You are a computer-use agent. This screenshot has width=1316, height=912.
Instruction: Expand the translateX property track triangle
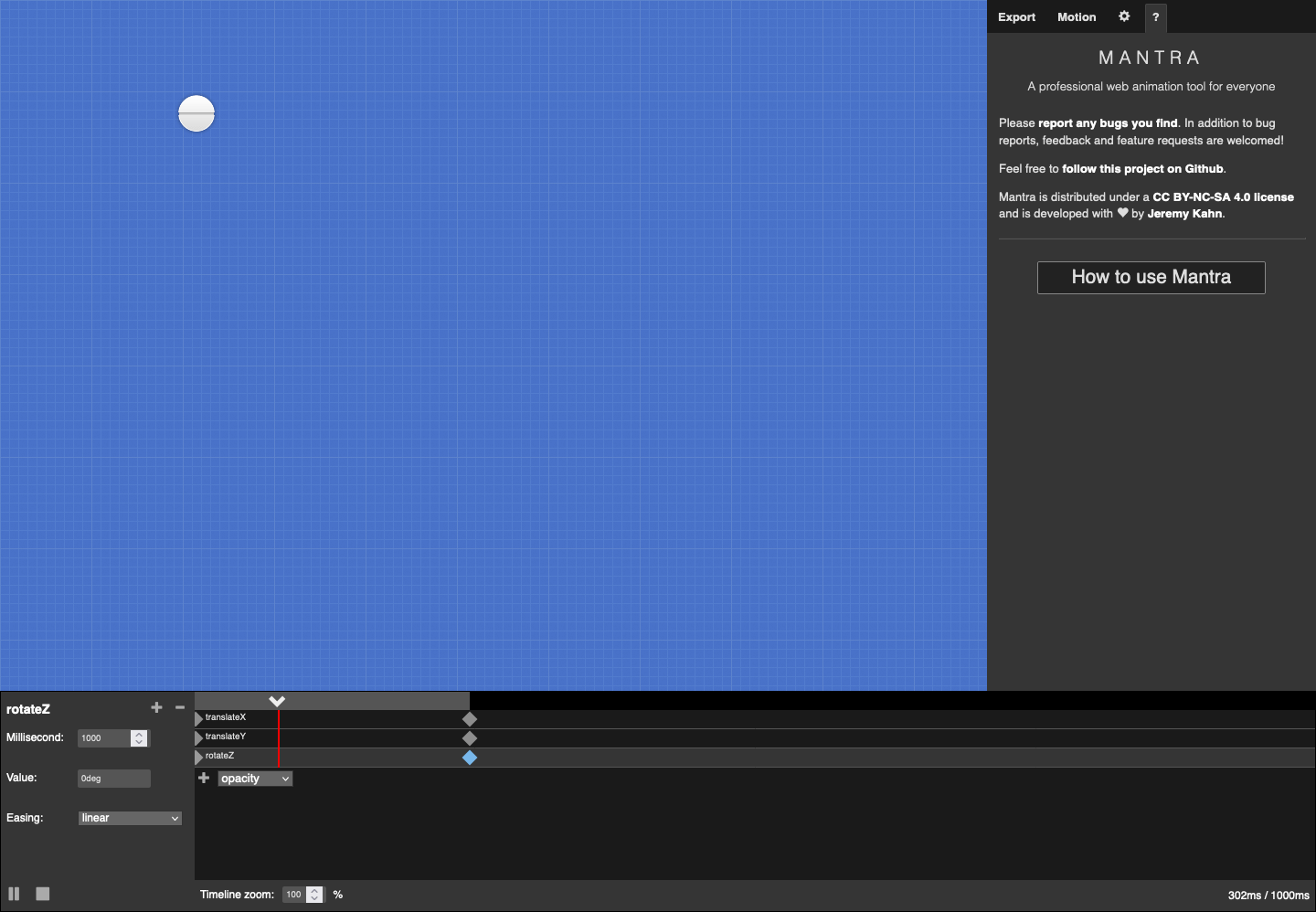pyautogui.click(x=199, y=719)
